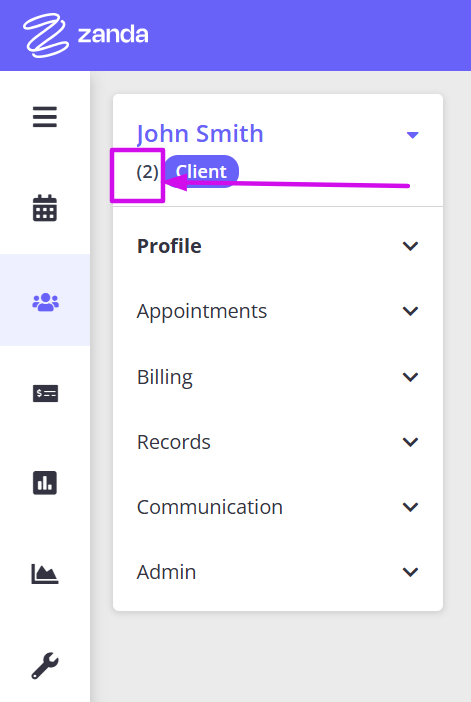Screen dimensions: 471x702
Task: Expand the chevron beside Billing in the panel
Action: click(x=410, y=377)
